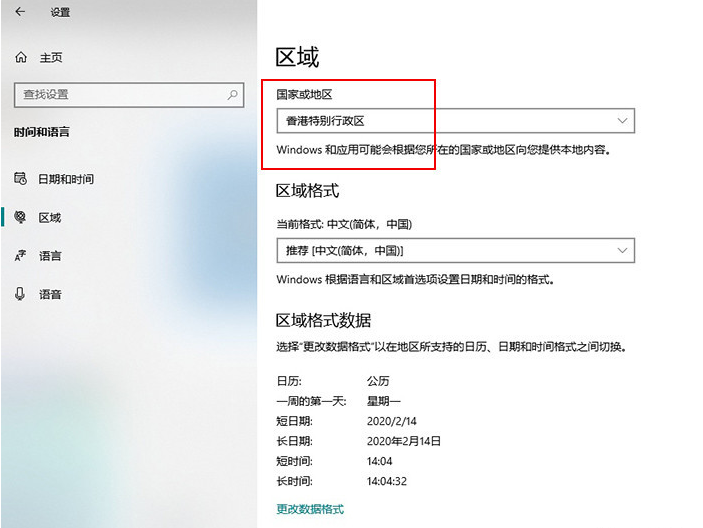Open the 推荐 [中文(简体，中国)] format dropdown
The image size is (703, 528).
tap(456, 251)
